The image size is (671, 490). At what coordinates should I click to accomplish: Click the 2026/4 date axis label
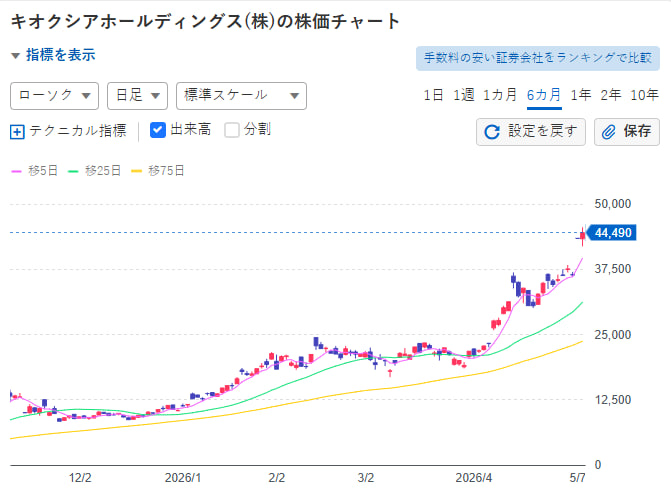(x=474, y=478)
